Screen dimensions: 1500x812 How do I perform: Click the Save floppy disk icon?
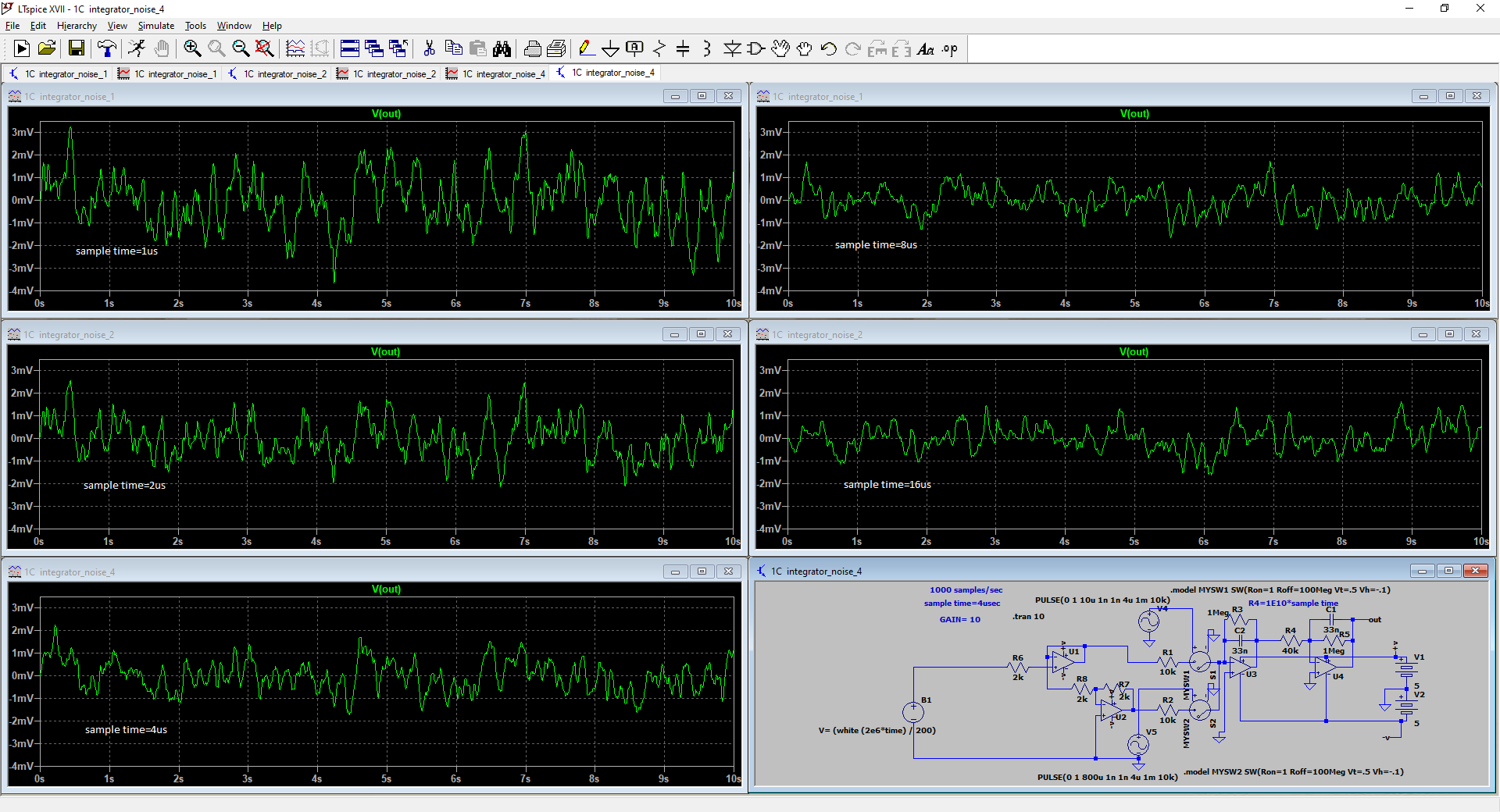[x=77, y=49]
